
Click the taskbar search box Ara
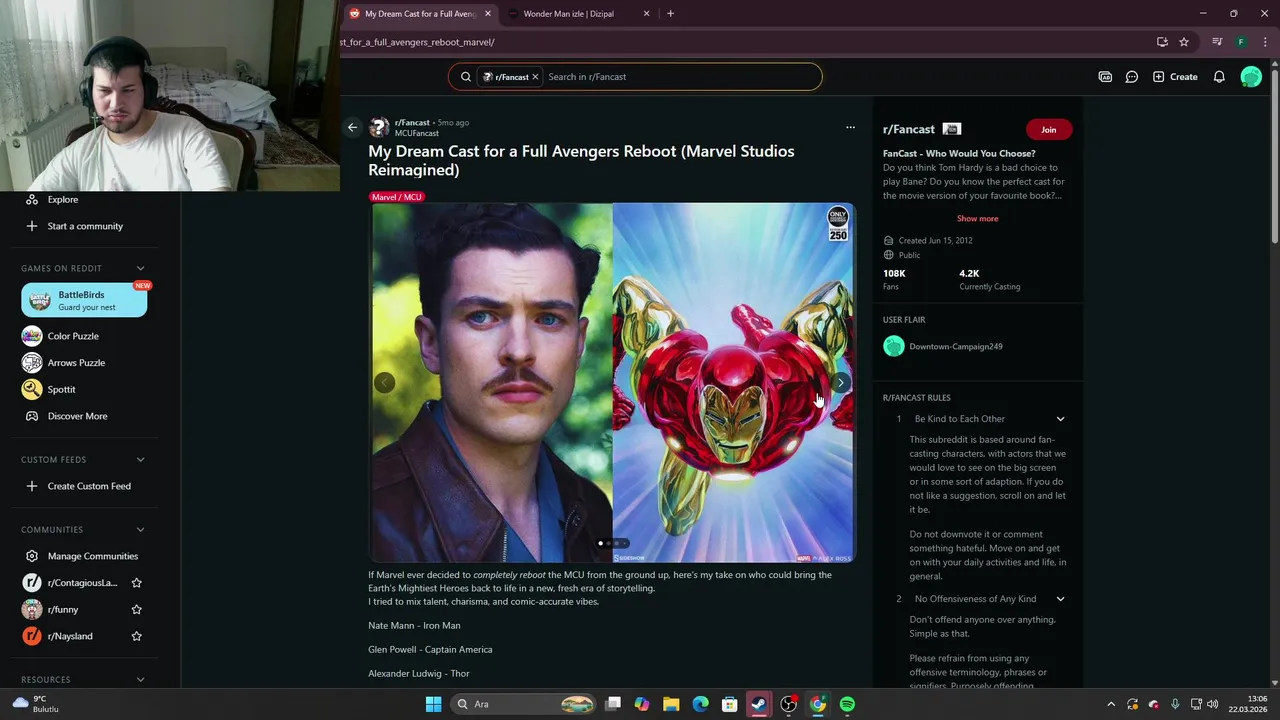pos(525,704)
